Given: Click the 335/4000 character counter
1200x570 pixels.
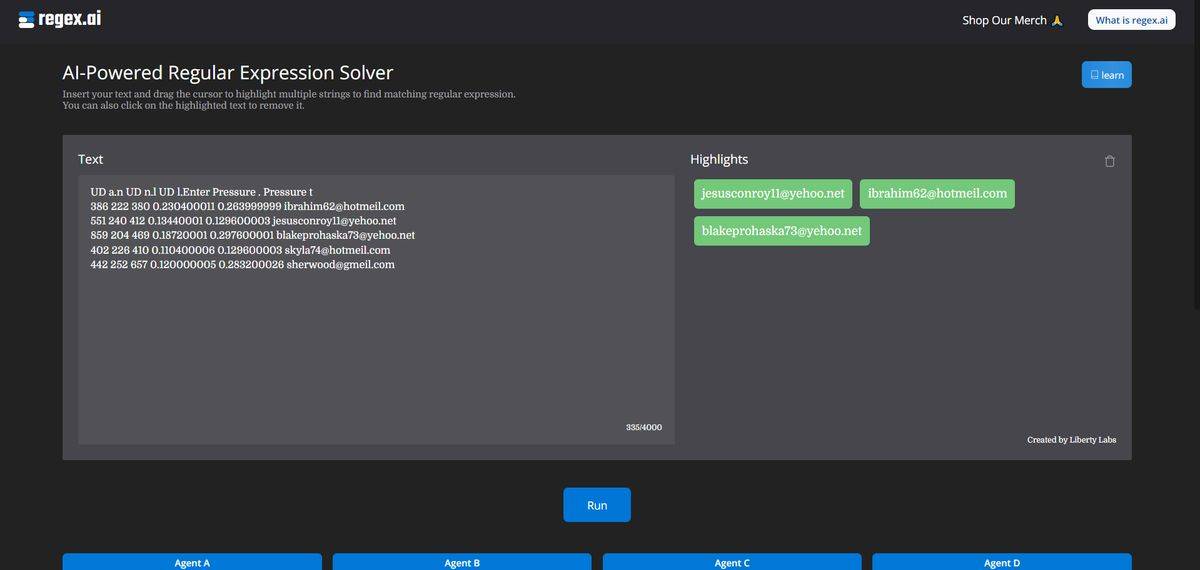Looking at the screenshot, I should [x=643, y=428].
